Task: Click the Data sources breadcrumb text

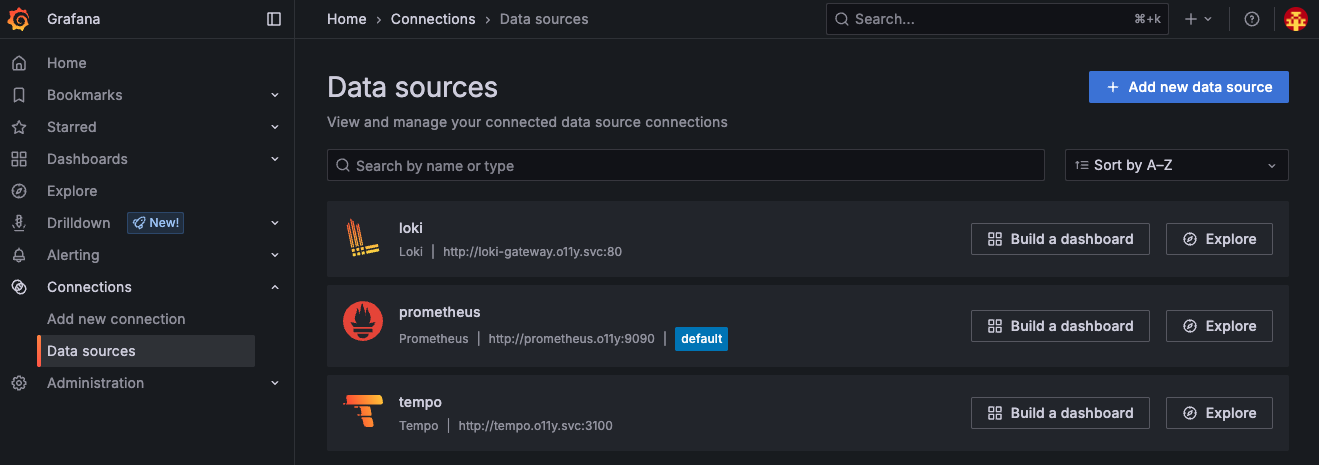Action: (544, 19)
